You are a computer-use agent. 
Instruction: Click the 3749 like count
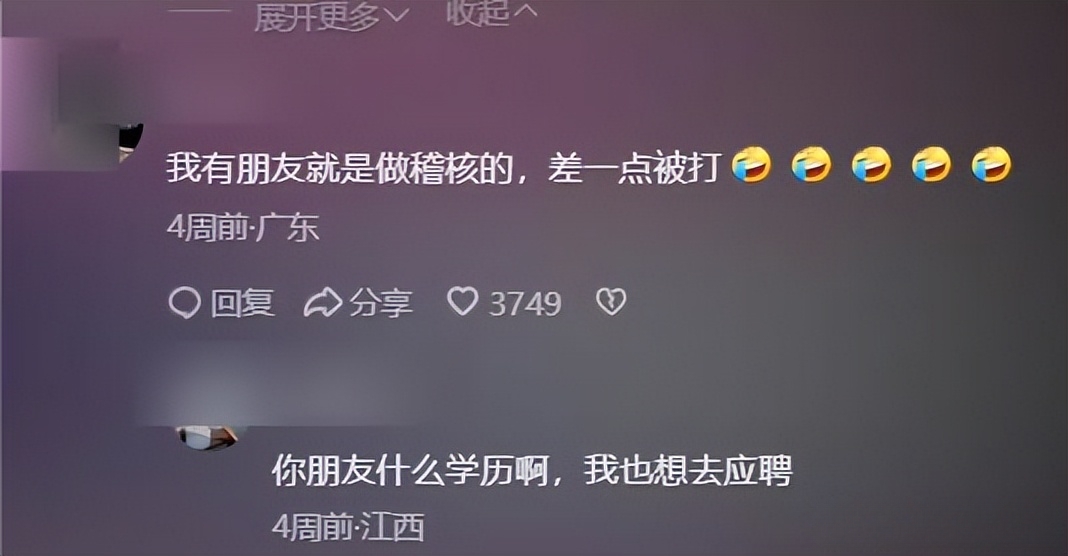[525, 304]
